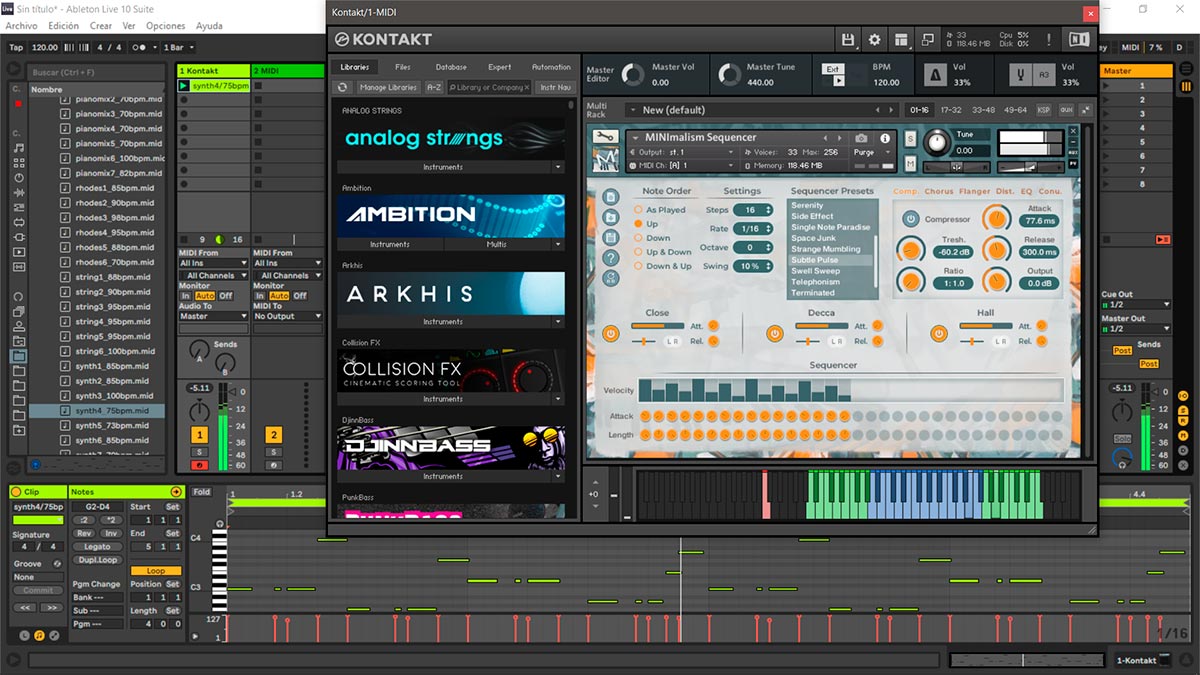Open instrument edit mode wrench
Viewport: 1200px width, 675px height.
point(604,137)
